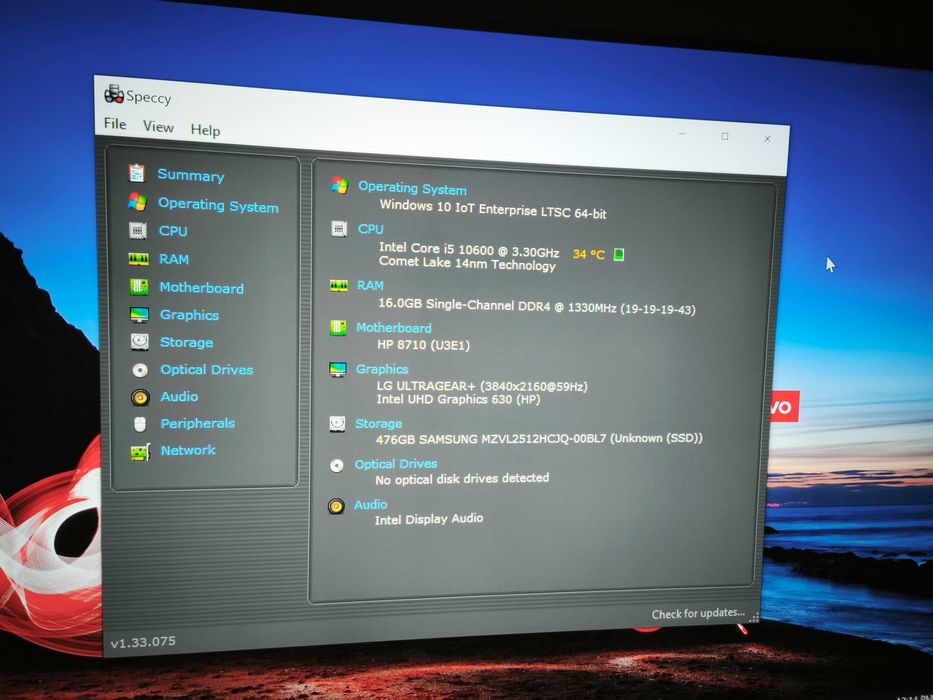Select Peripherals in the sidebar

[x=198, y=423]
